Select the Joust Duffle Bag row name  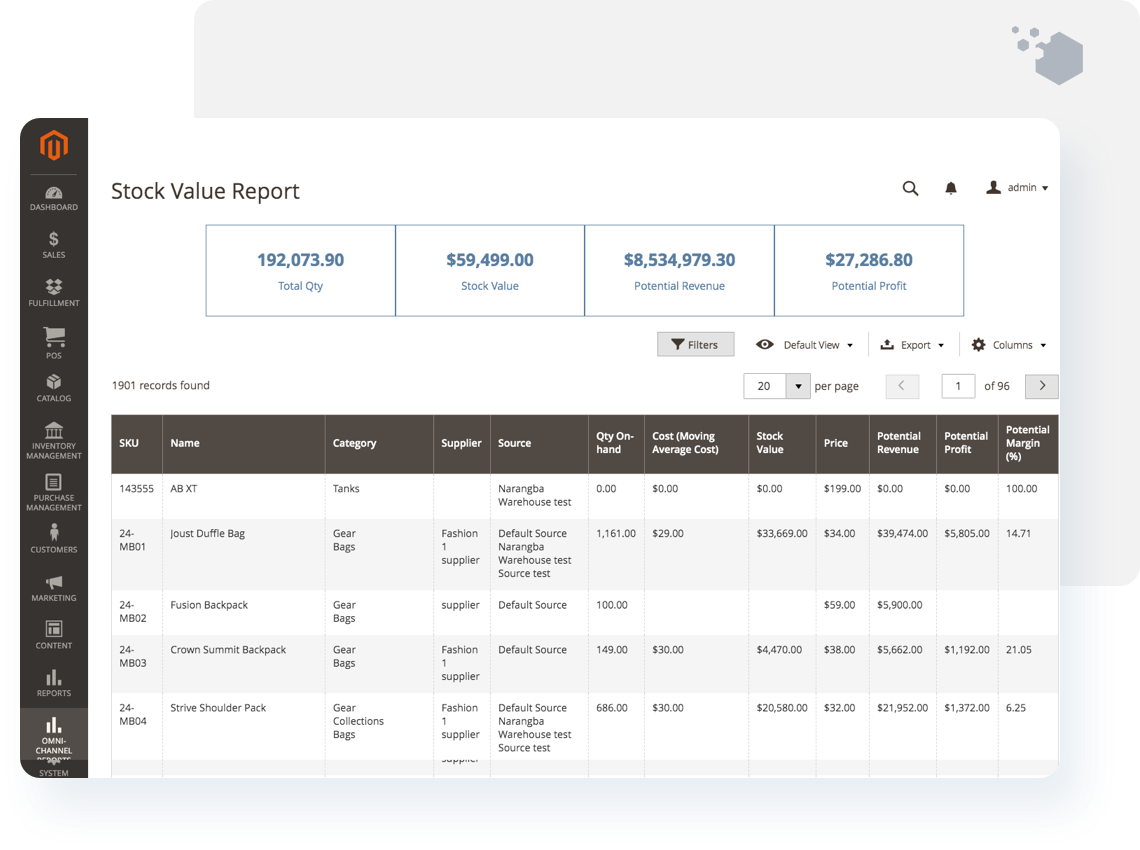coord(207,534)
